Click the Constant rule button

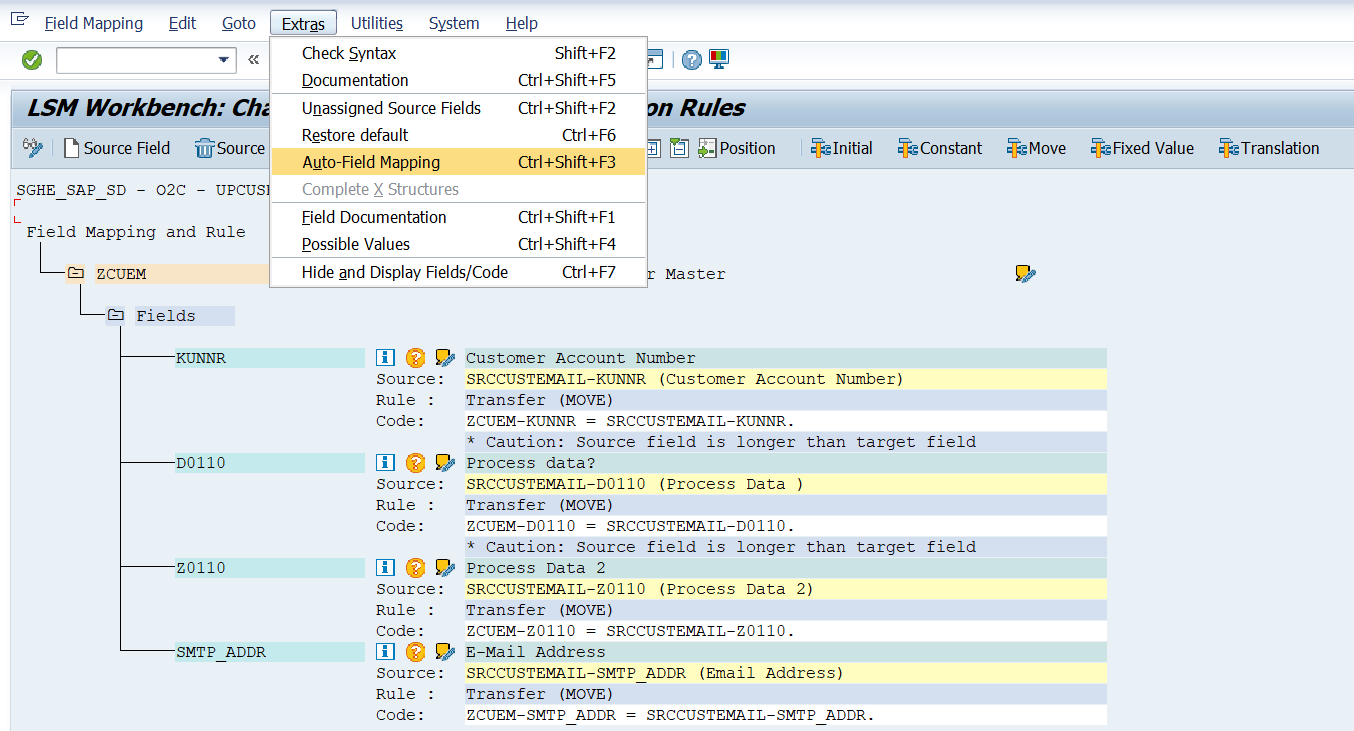[940, 148]
